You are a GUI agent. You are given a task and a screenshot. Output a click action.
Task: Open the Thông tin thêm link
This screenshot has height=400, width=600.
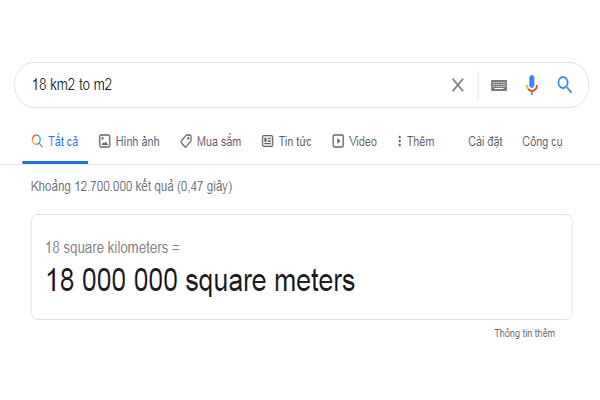524,333
